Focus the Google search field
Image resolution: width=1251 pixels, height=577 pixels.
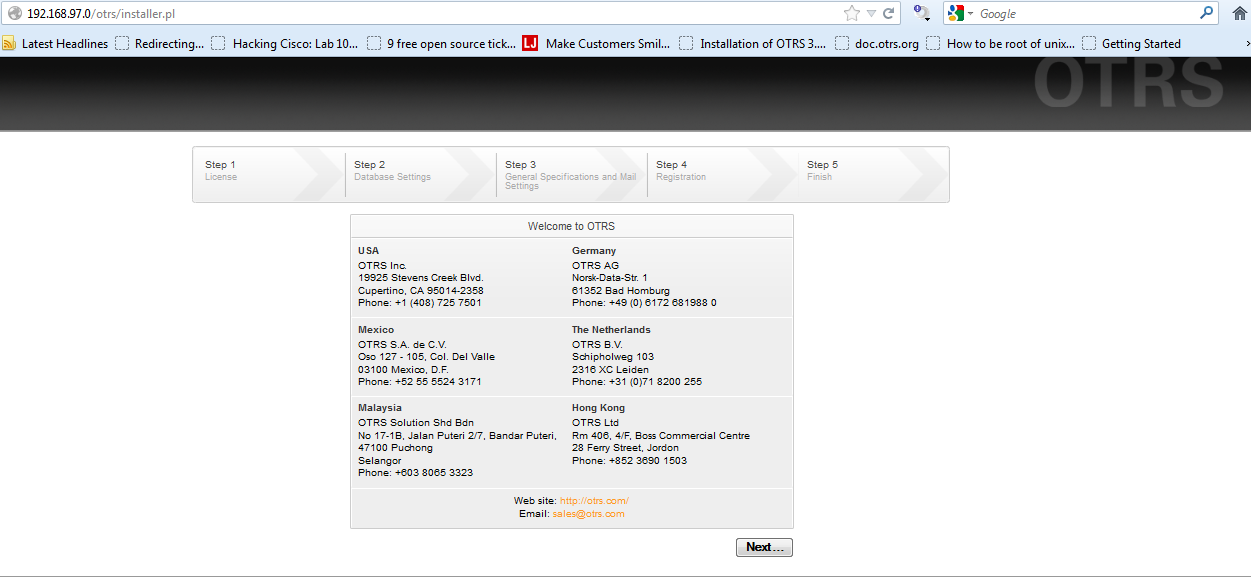pyautogui.click(x=1087, y=14)
